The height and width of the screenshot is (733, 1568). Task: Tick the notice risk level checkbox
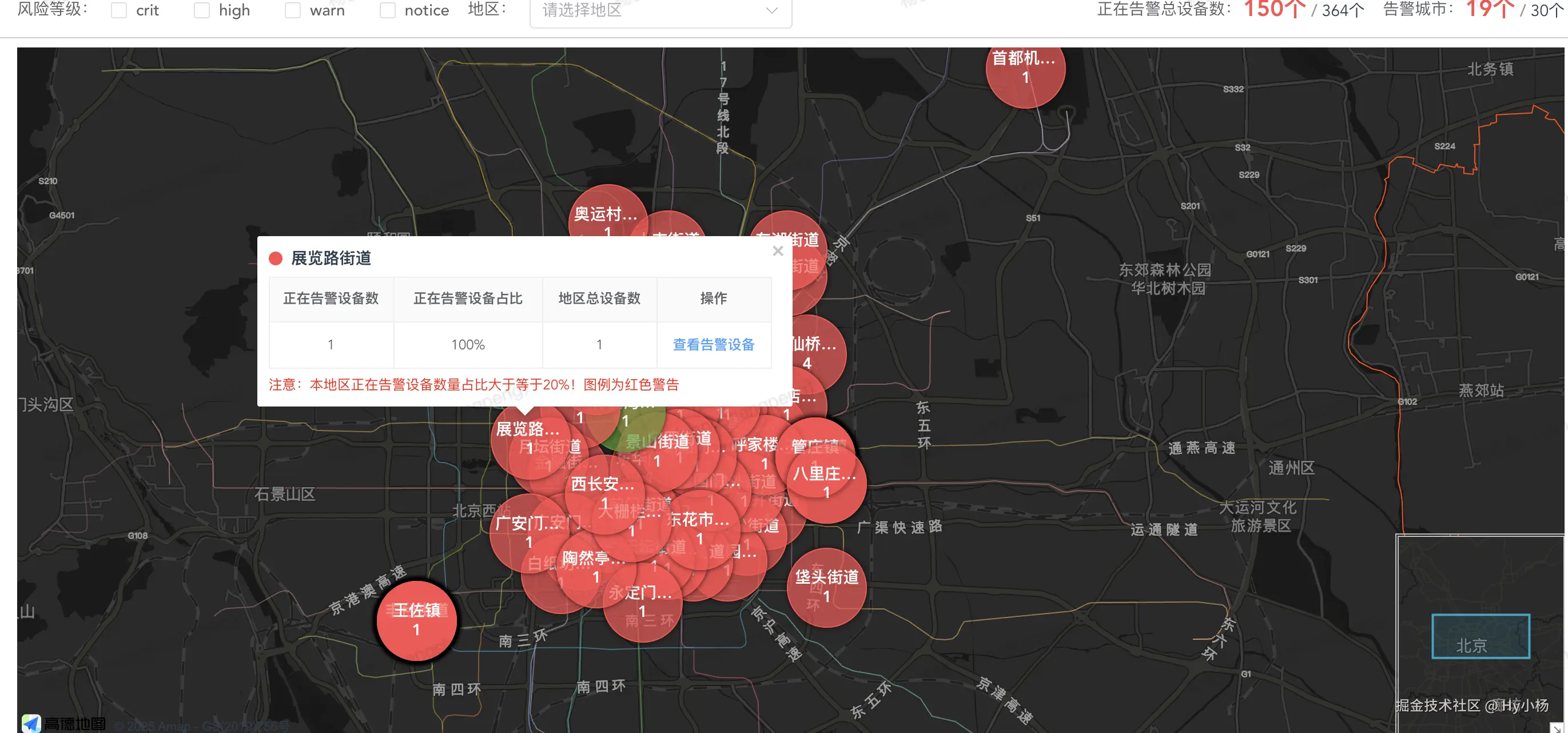coord(387,10)
